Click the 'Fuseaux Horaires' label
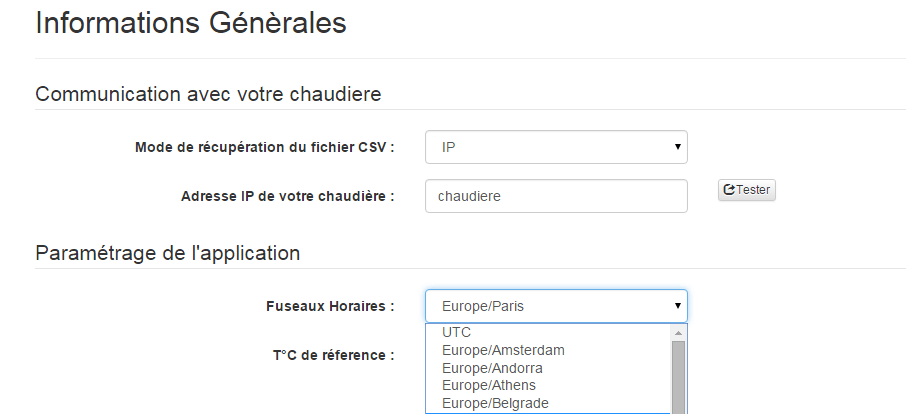The width and height of the screenshot is (906, 414). pyautogui.click(x=320, y=306)
